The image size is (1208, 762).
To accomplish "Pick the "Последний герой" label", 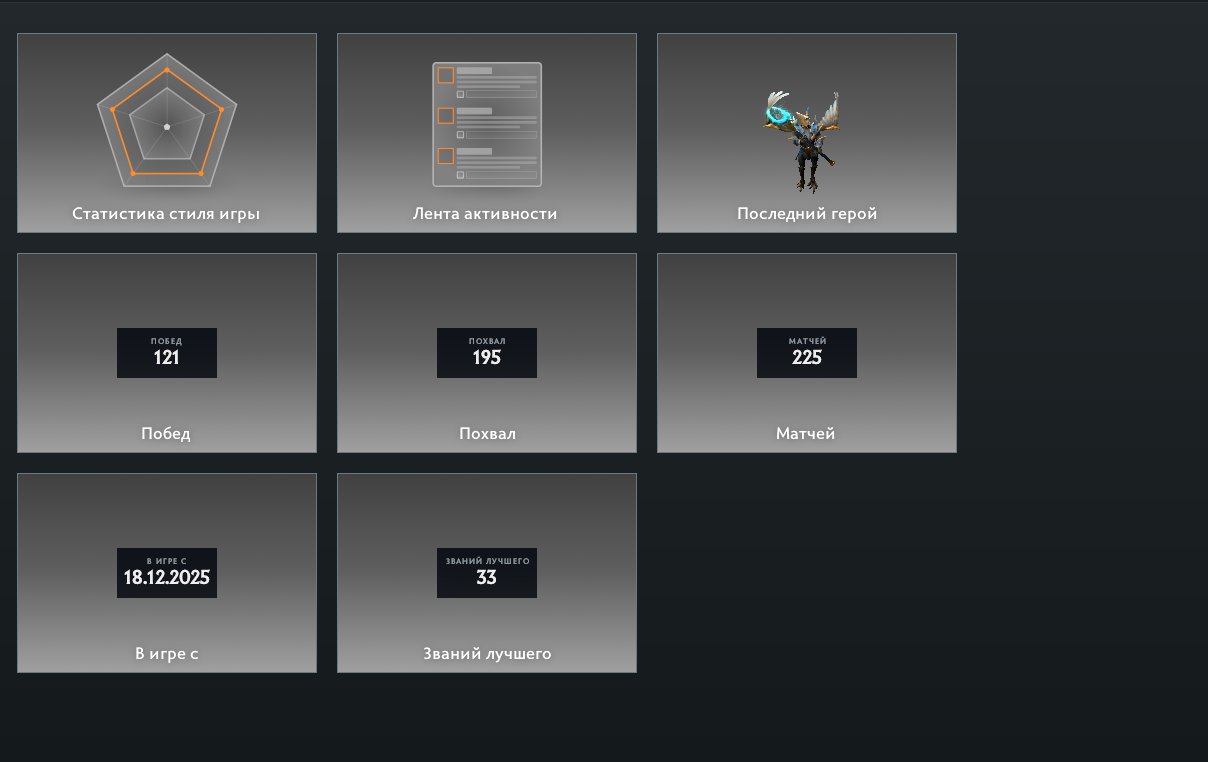I will click(x=807, y=213).
